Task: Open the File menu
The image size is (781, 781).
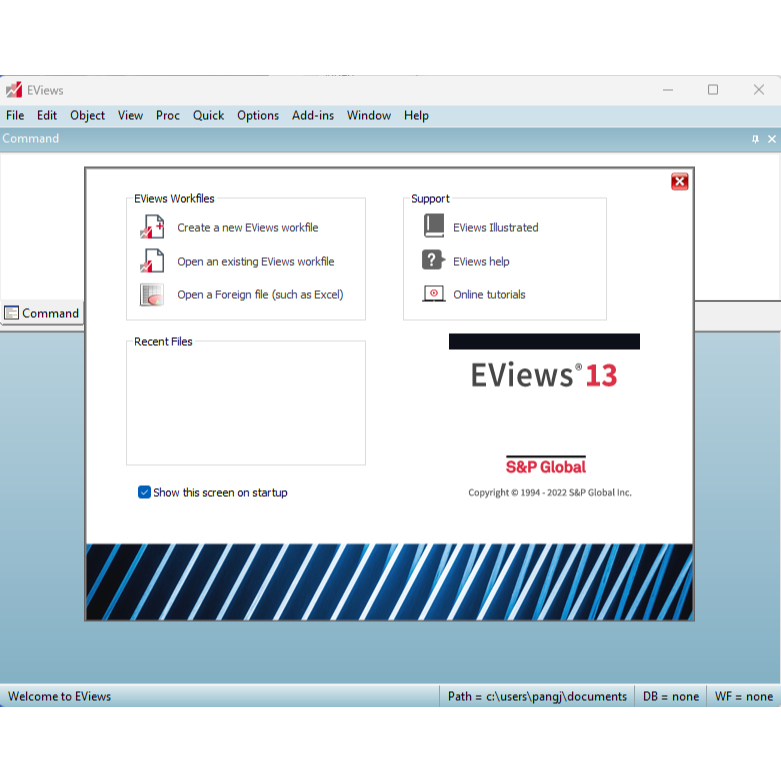Action: (x=15, y=115)
